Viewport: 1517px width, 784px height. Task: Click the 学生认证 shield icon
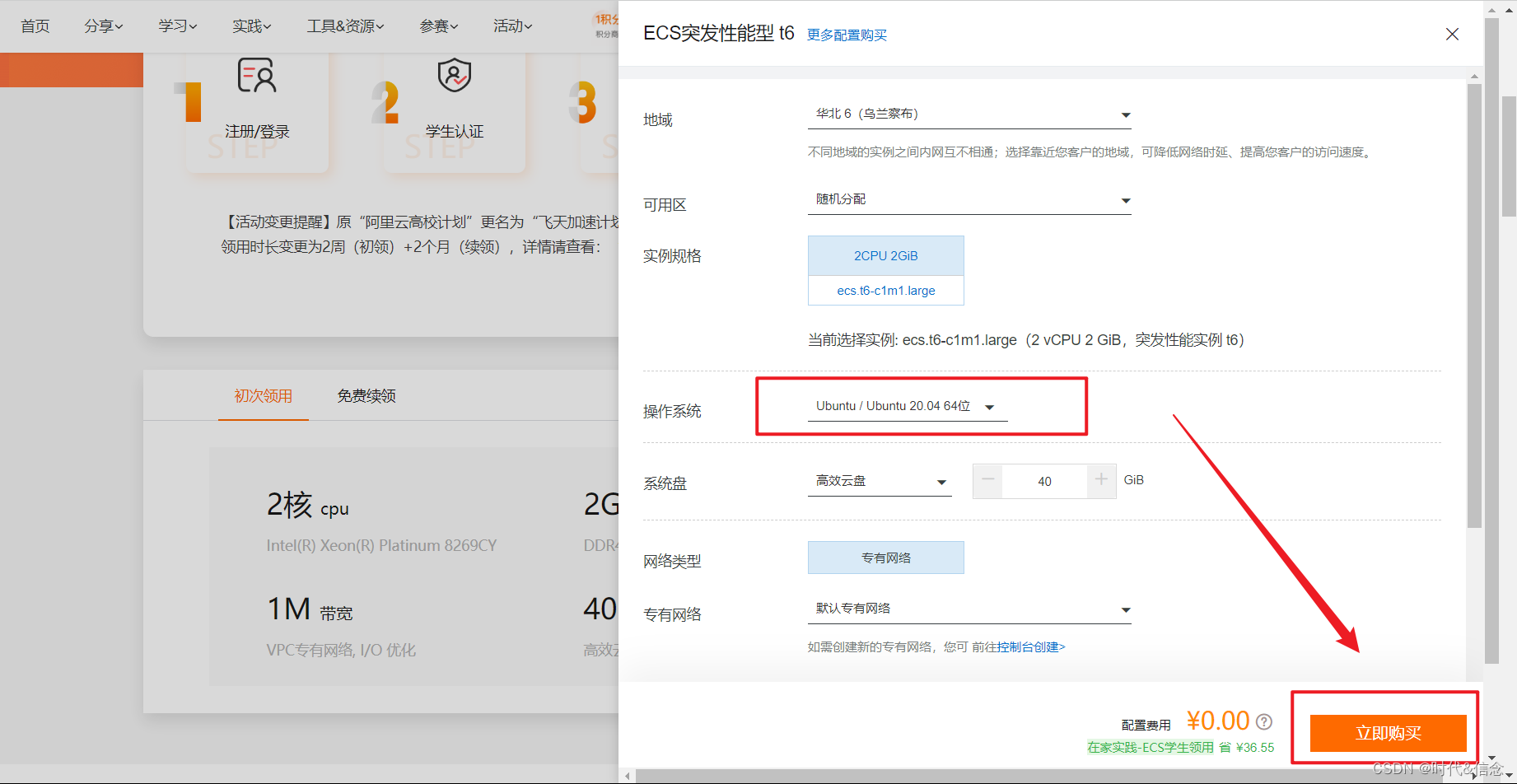454,75
